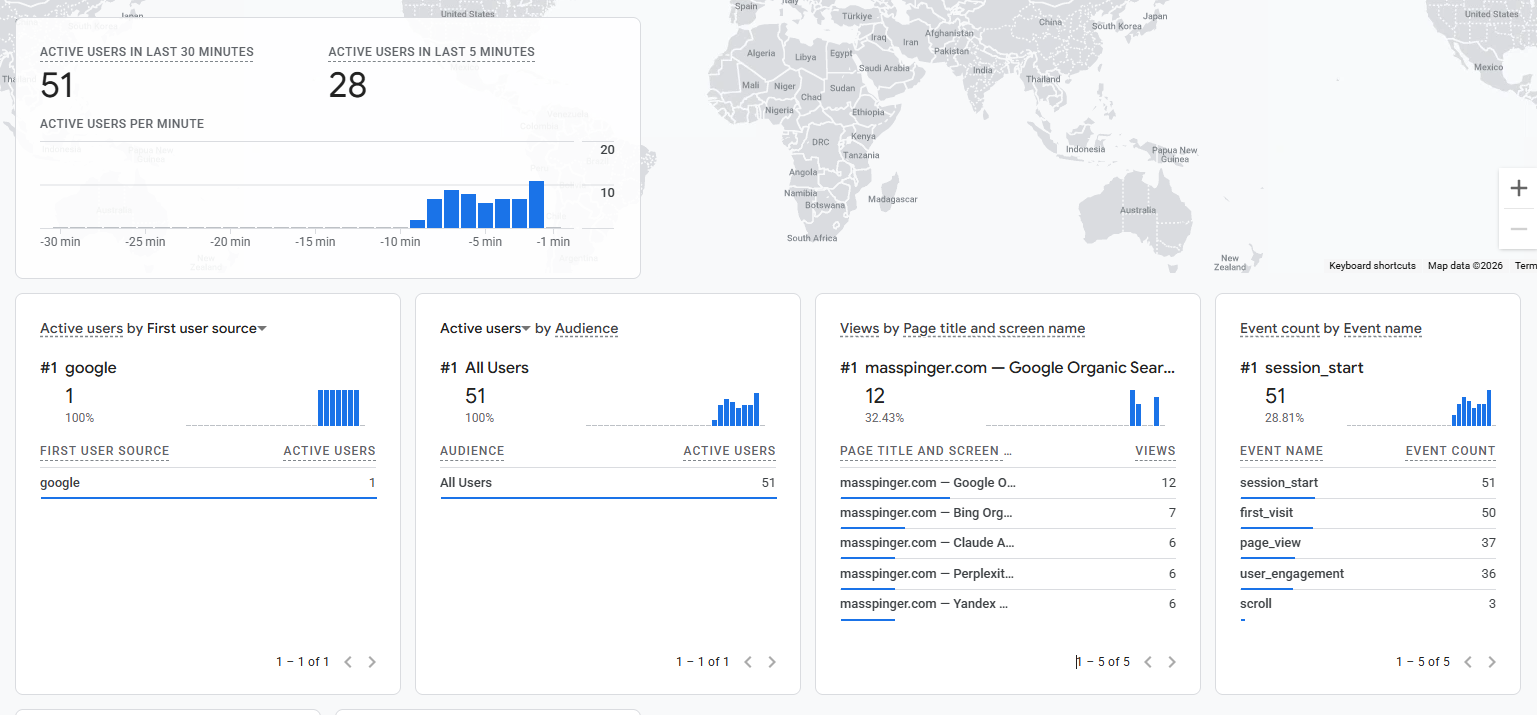Click the #1 google top source heading

tap(78, 368)
